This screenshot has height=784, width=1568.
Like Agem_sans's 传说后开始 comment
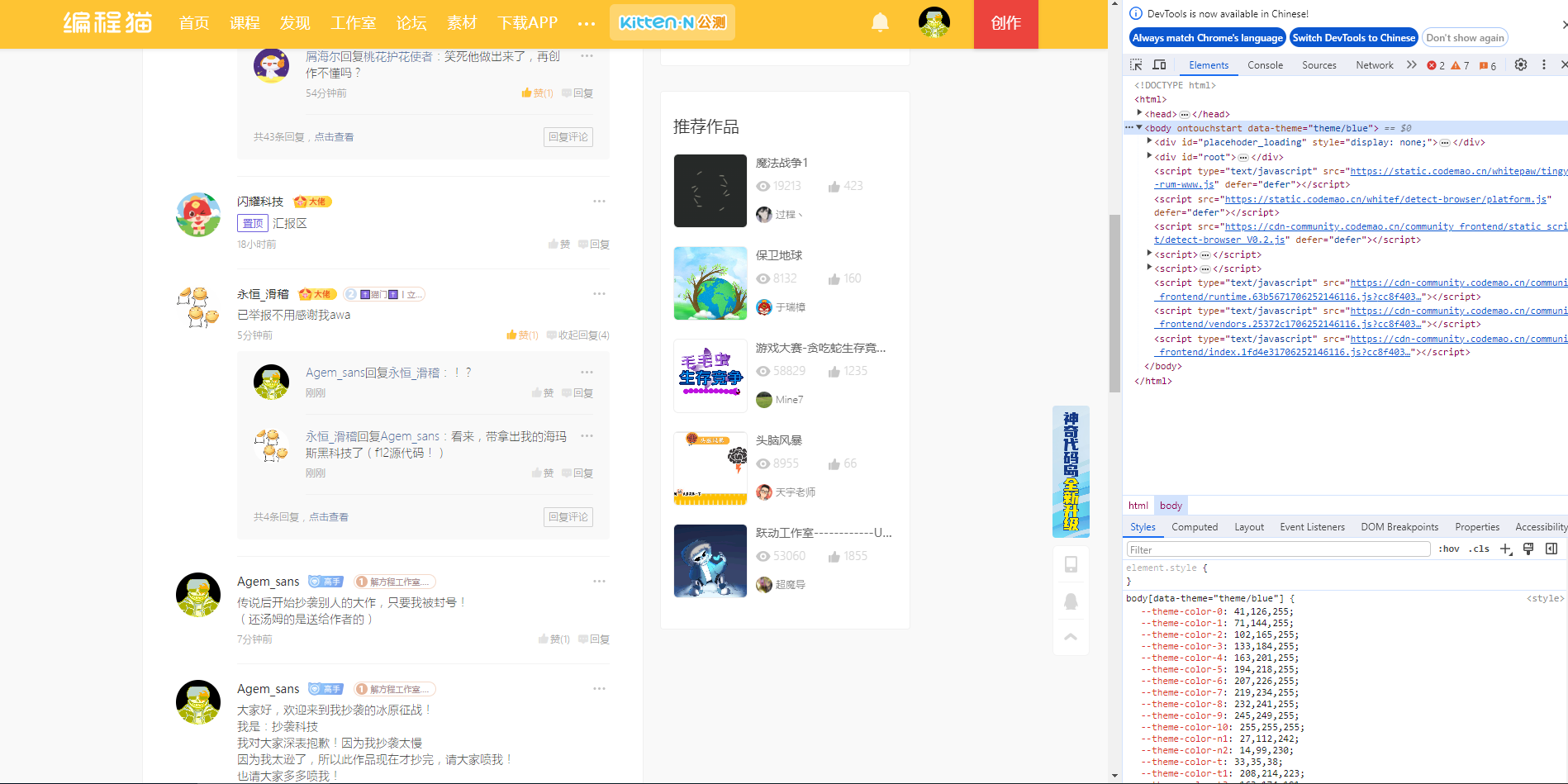[554, 639]
